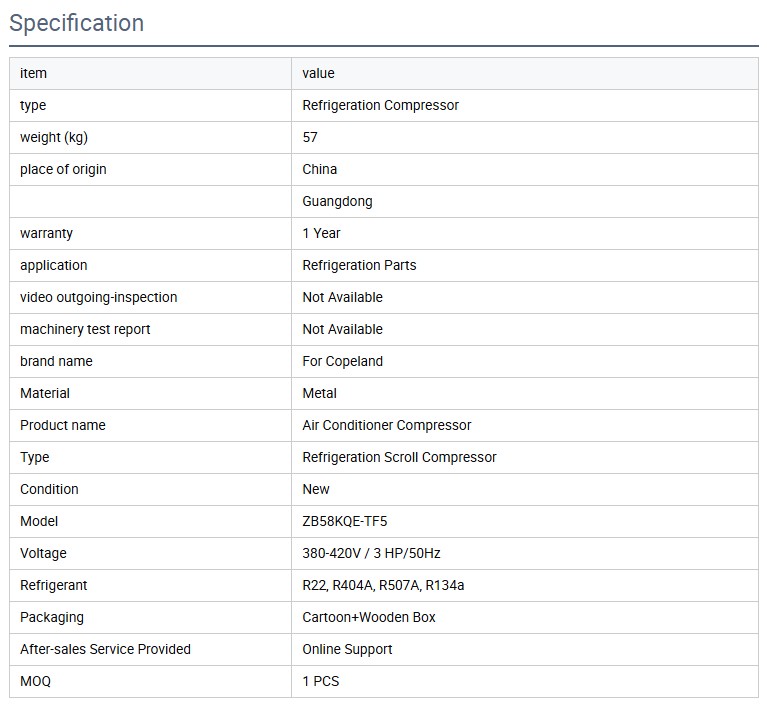Click the '1 Year' warranty value

(x=321, y=233)
